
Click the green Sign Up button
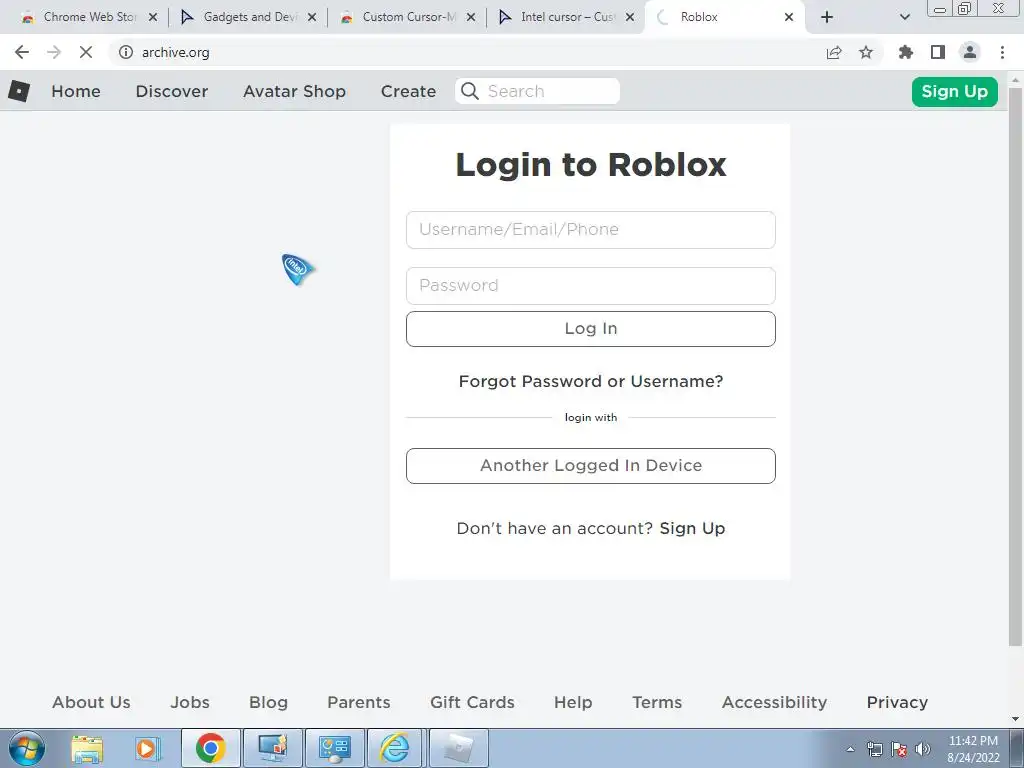pyautogui.click(x=954, y=91)
